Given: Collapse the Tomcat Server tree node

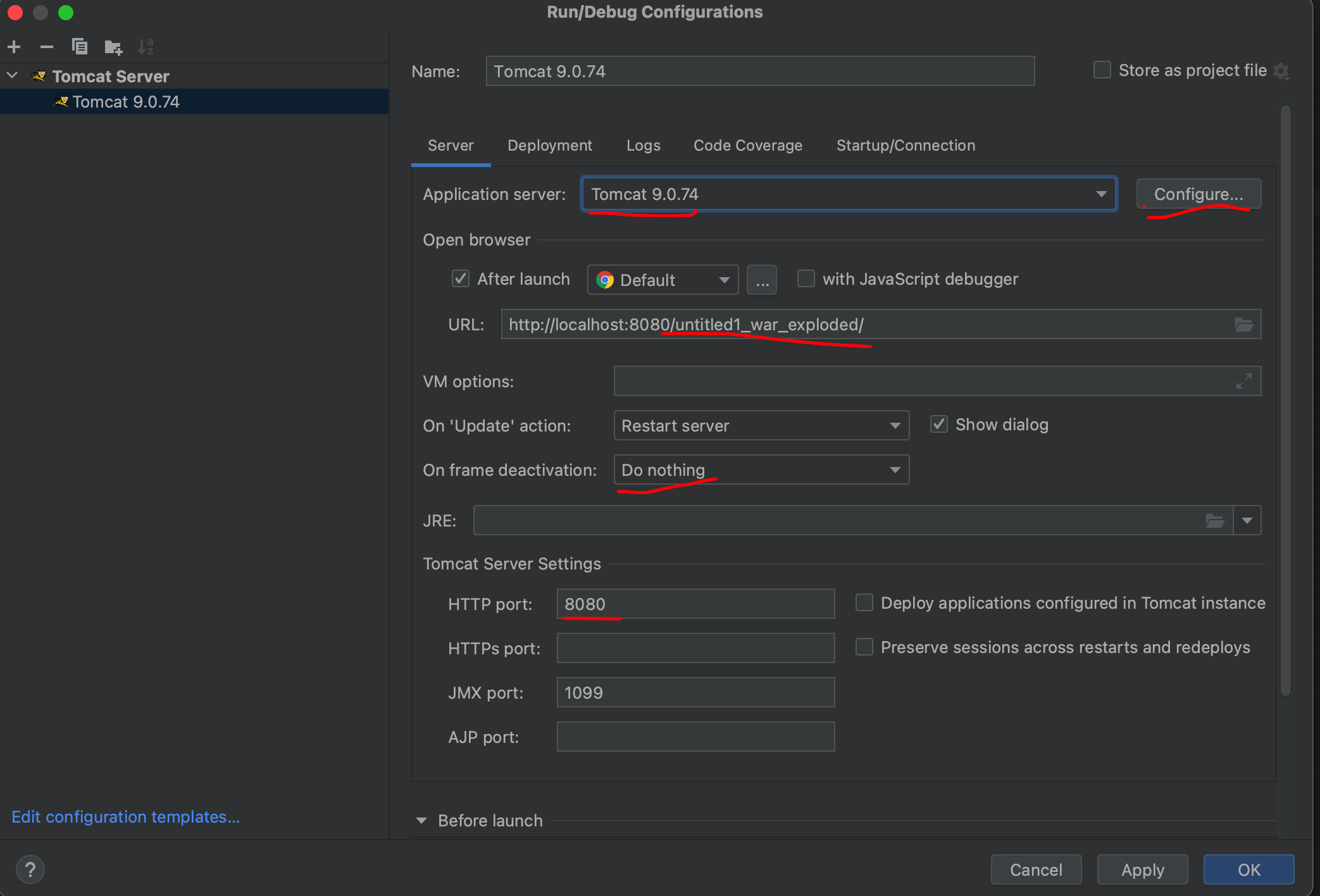Looking at the screenshot, I should coord(12,76).
